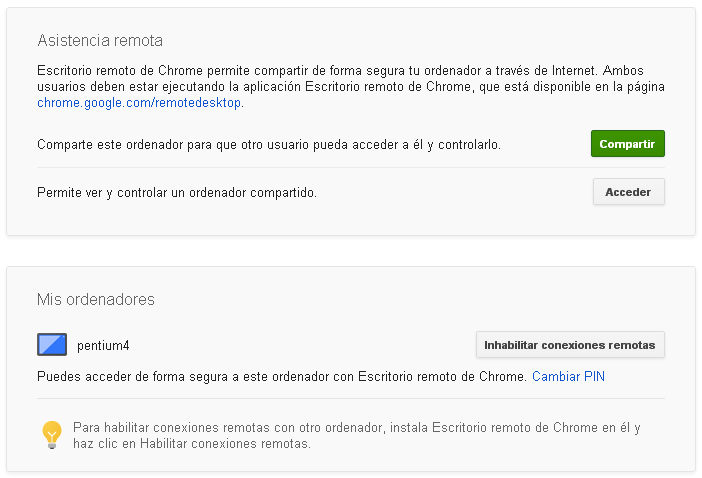Click the Acceder button
The width and height of the screenshot is (702, 478).
pyautogui.click(x=629, y=192)
